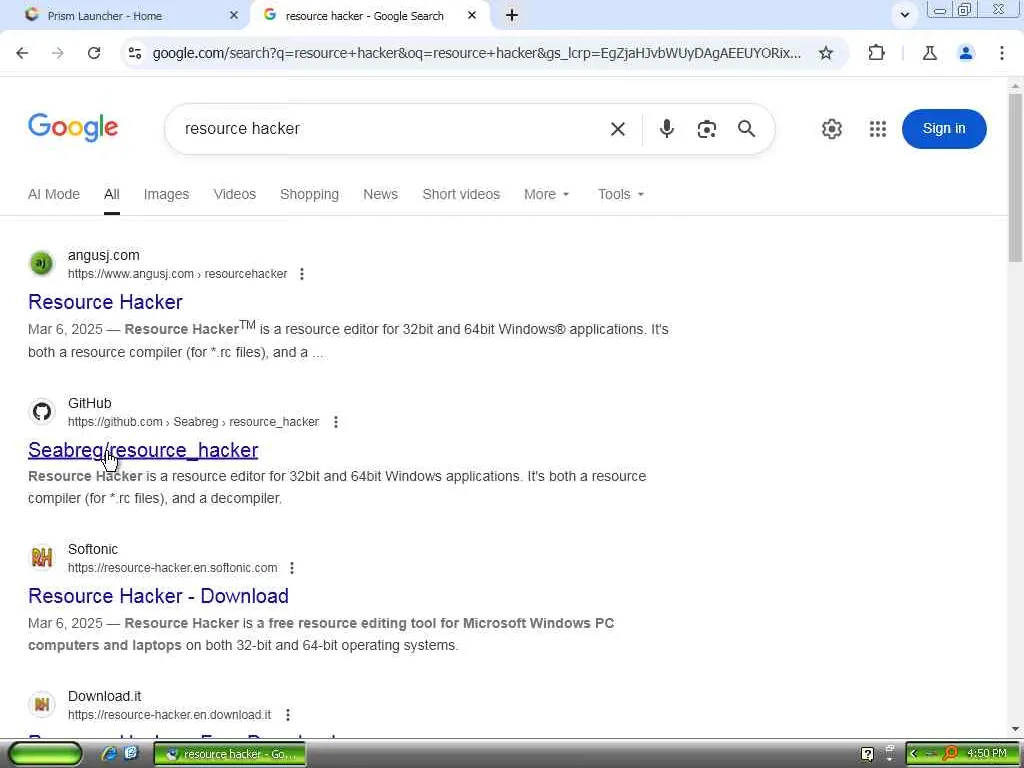Screen dimensions: 1024x768
Task: Switch to Videos results
Action: pyautogui.click(x=234, y=194)
